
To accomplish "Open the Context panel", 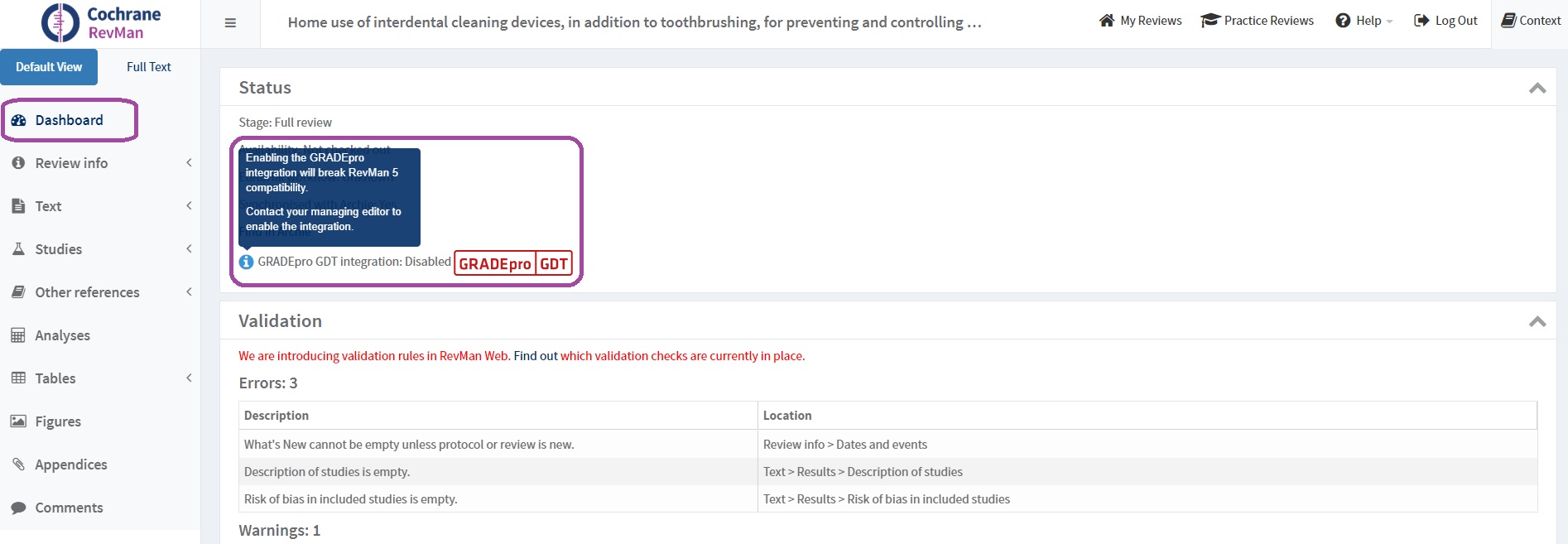I will (1530, 21).
